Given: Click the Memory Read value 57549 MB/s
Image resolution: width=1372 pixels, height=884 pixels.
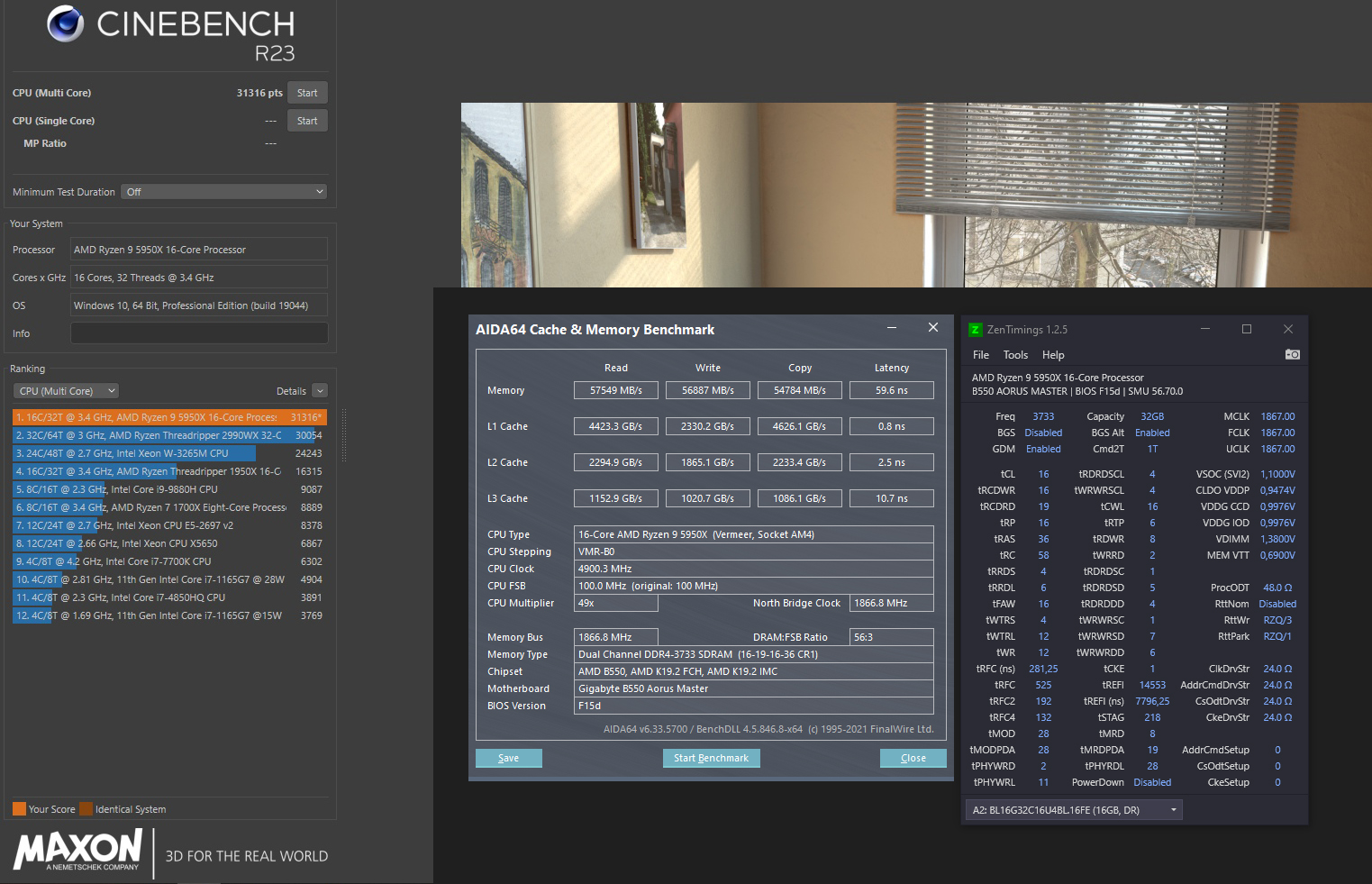Looking at the screenshot, I should [616, 390].
